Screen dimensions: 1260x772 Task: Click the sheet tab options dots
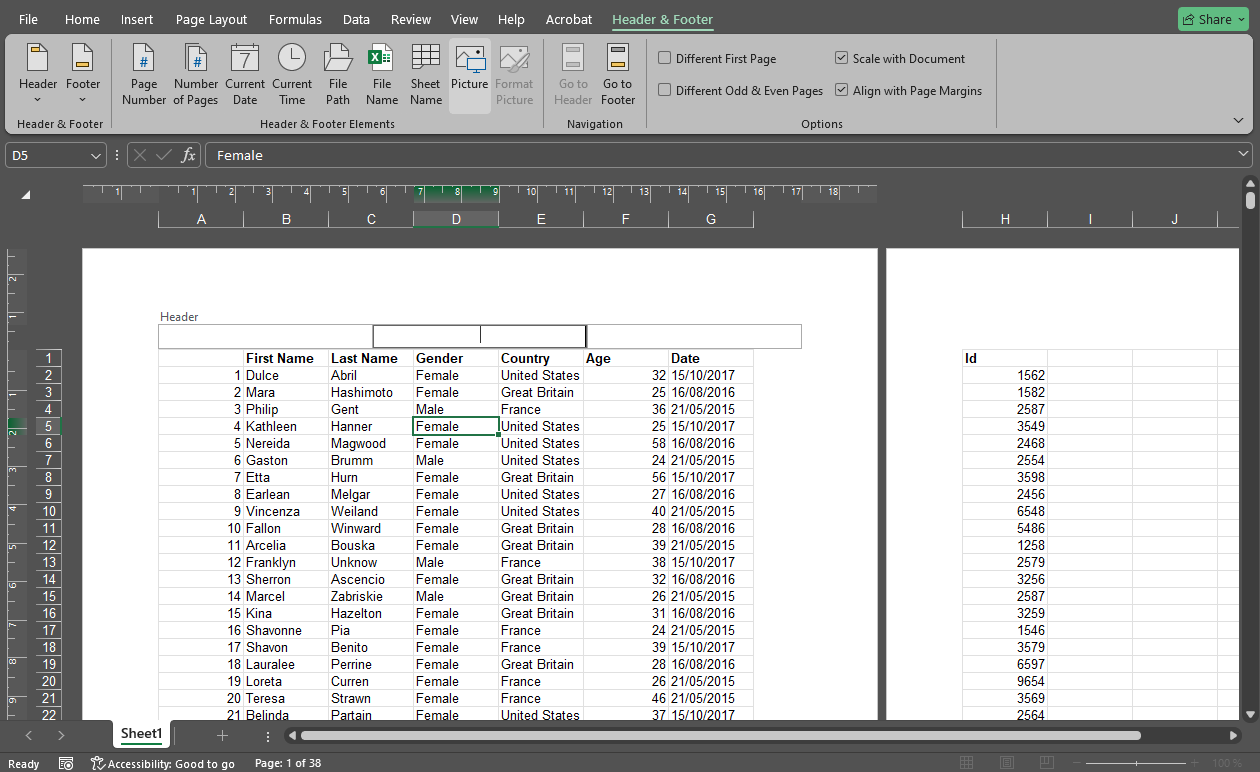(x=268, y=735)
